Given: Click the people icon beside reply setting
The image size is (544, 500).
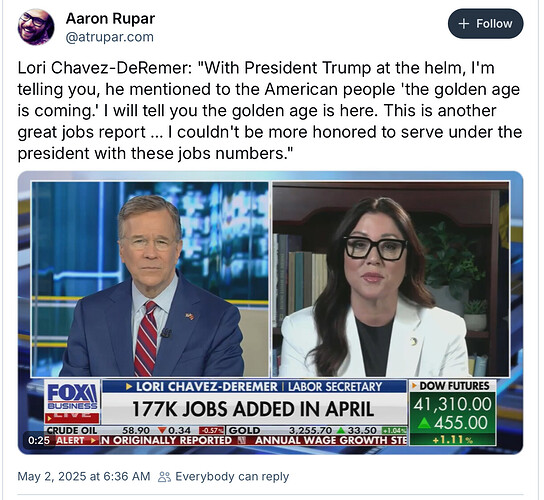Looking at the screenshot, I should [x=164, y=477].
